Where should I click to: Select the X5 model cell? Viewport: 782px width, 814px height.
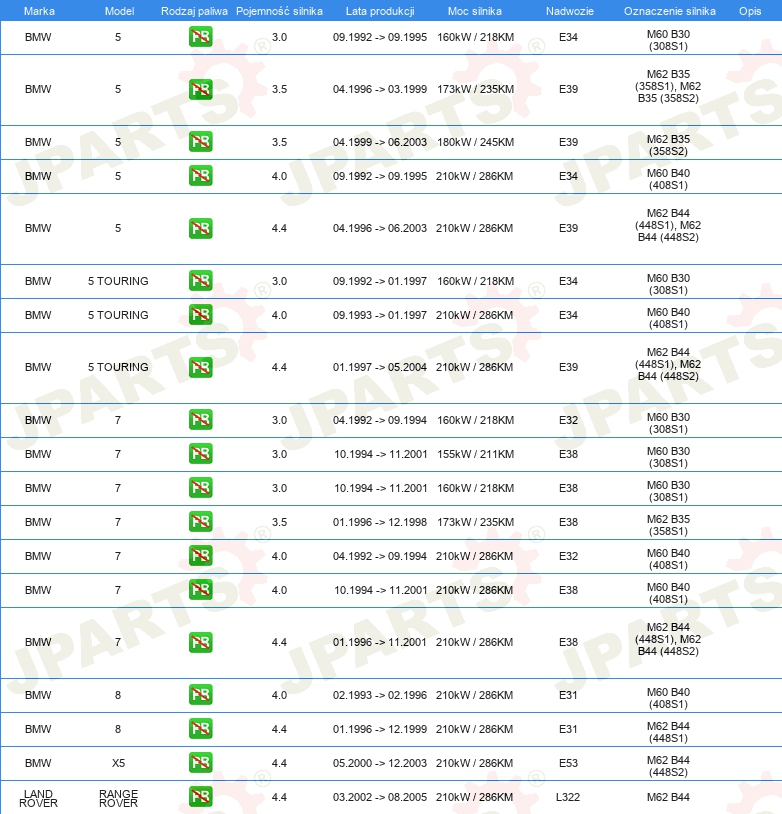(118, 763)
